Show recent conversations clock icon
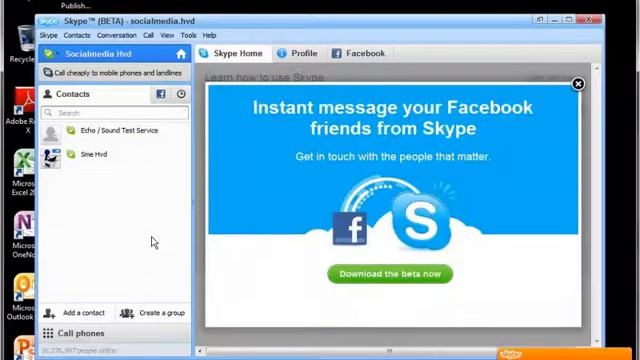The height and width of the screenshot is (360, 640). pos(181,94)
